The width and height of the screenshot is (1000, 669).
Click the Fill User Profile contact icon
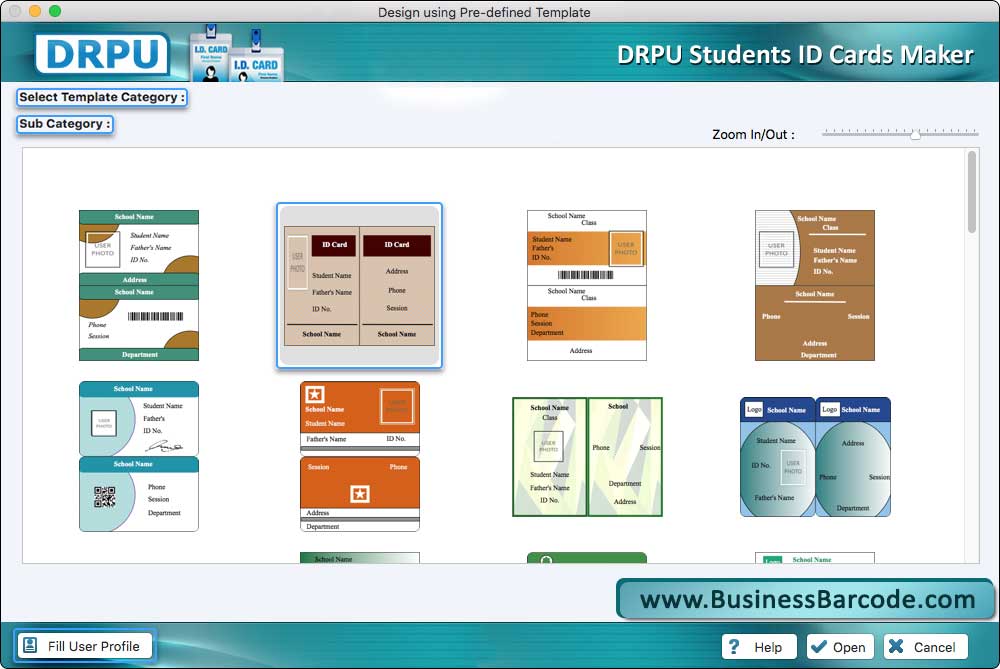pos(30,645)
